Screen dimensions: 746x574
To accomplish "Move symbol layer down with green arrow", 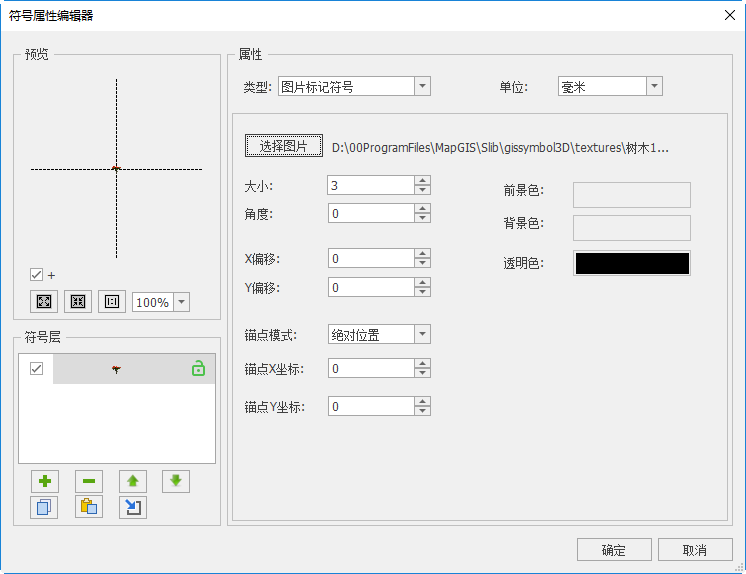I will tap(176, 481).
